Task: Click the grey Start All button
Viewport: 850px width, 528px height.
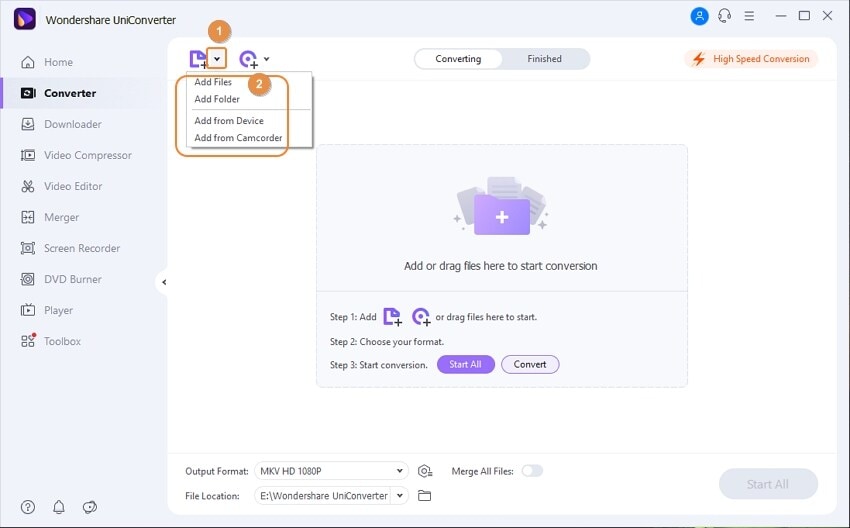Action: (x=768, y=484)
